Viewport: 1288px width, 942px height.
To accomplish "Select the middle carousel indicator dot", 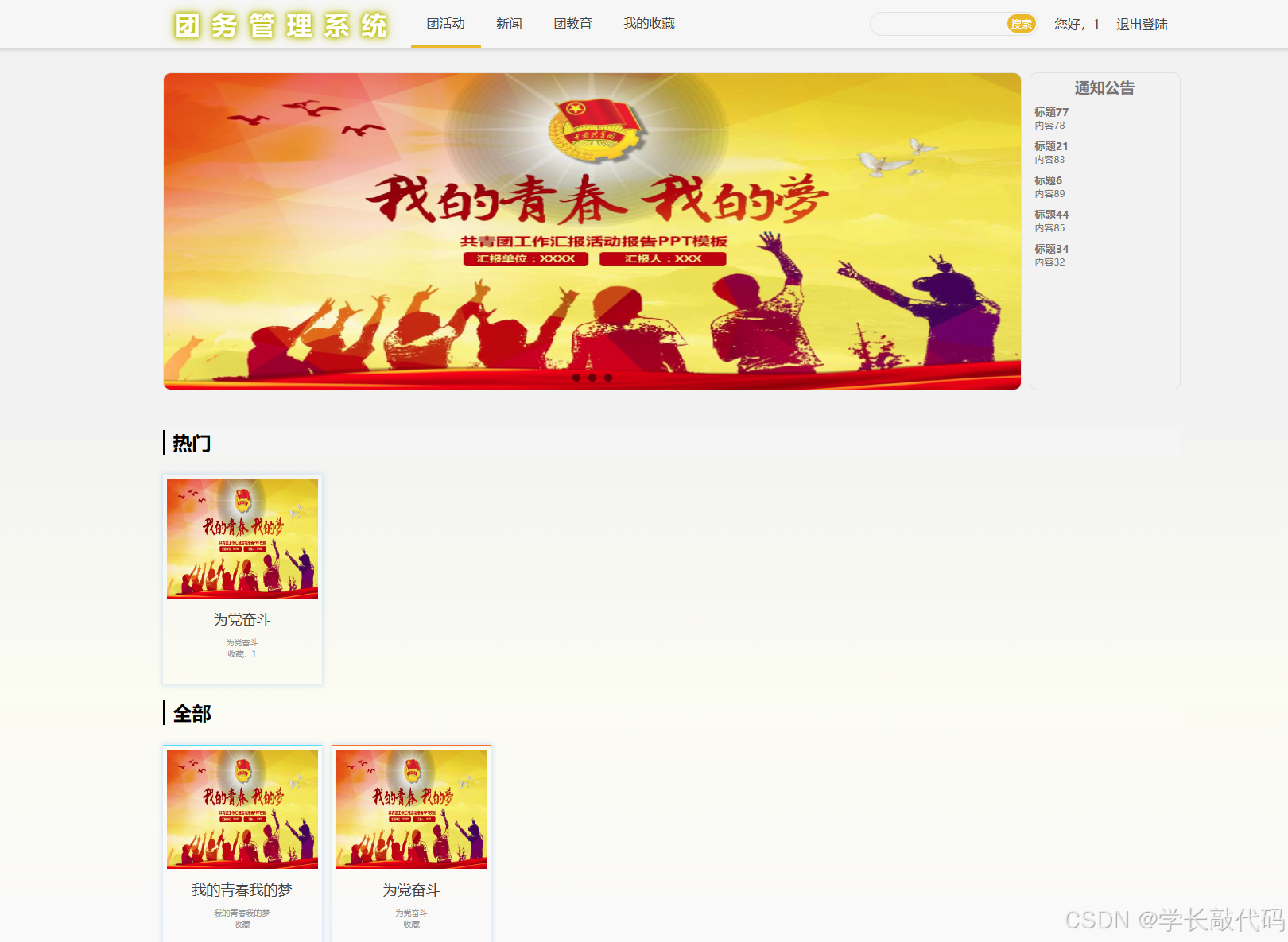I will (592, 378).
